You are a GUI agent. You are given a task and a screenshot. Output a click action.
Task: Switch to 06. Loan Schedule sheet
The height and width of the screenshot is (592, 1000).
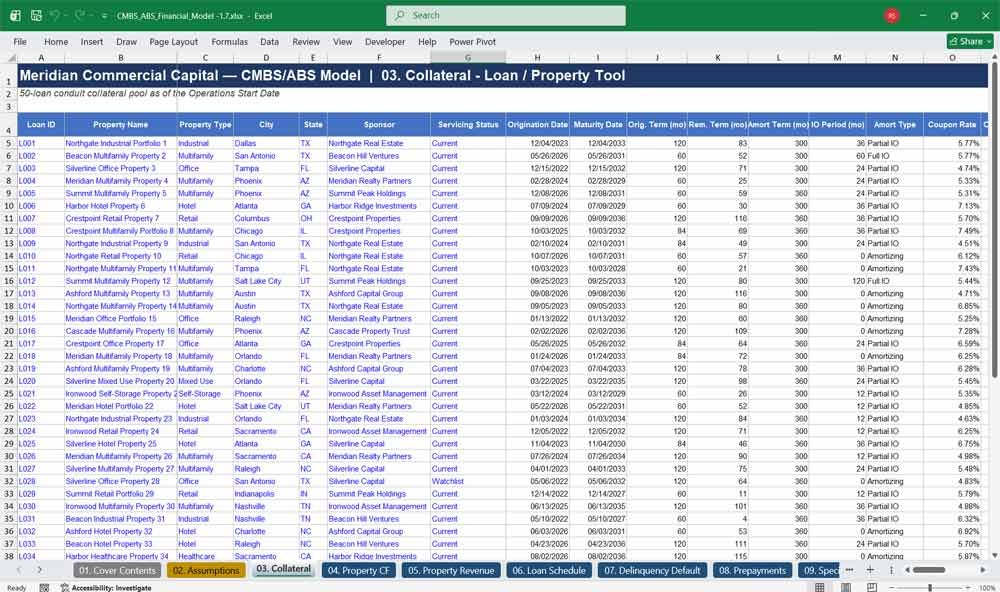point(549,570)
